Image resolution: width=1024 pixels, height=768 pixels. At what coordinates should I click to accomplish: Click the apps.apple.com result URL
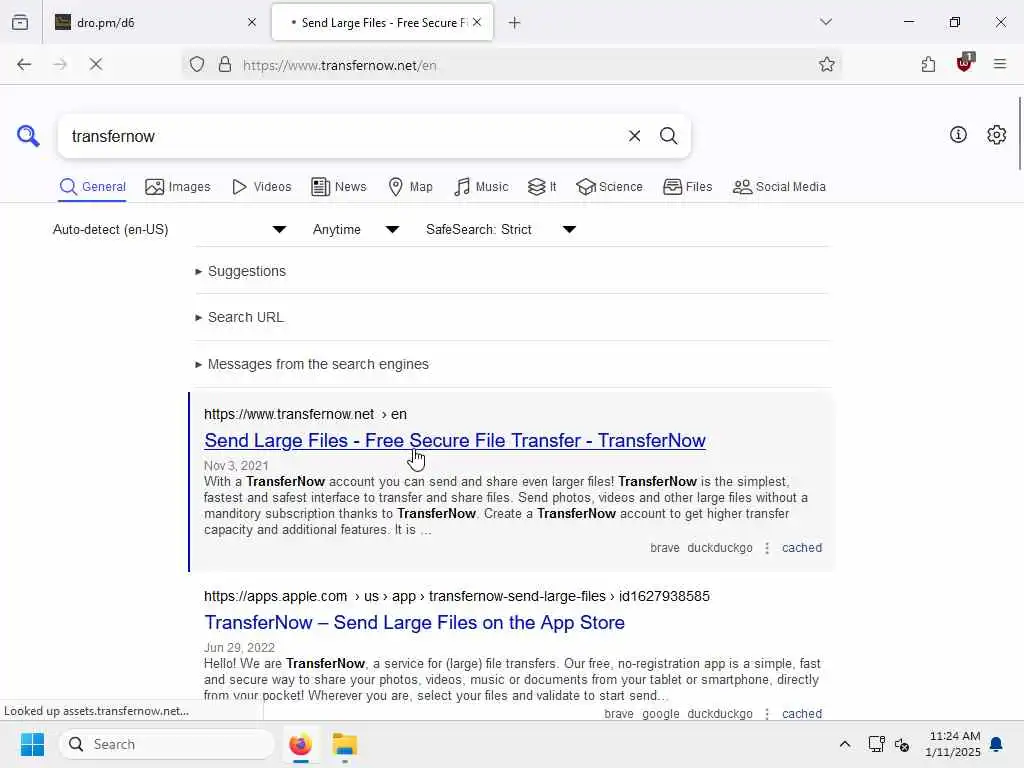pyautogui.click(x=456, y=596)
